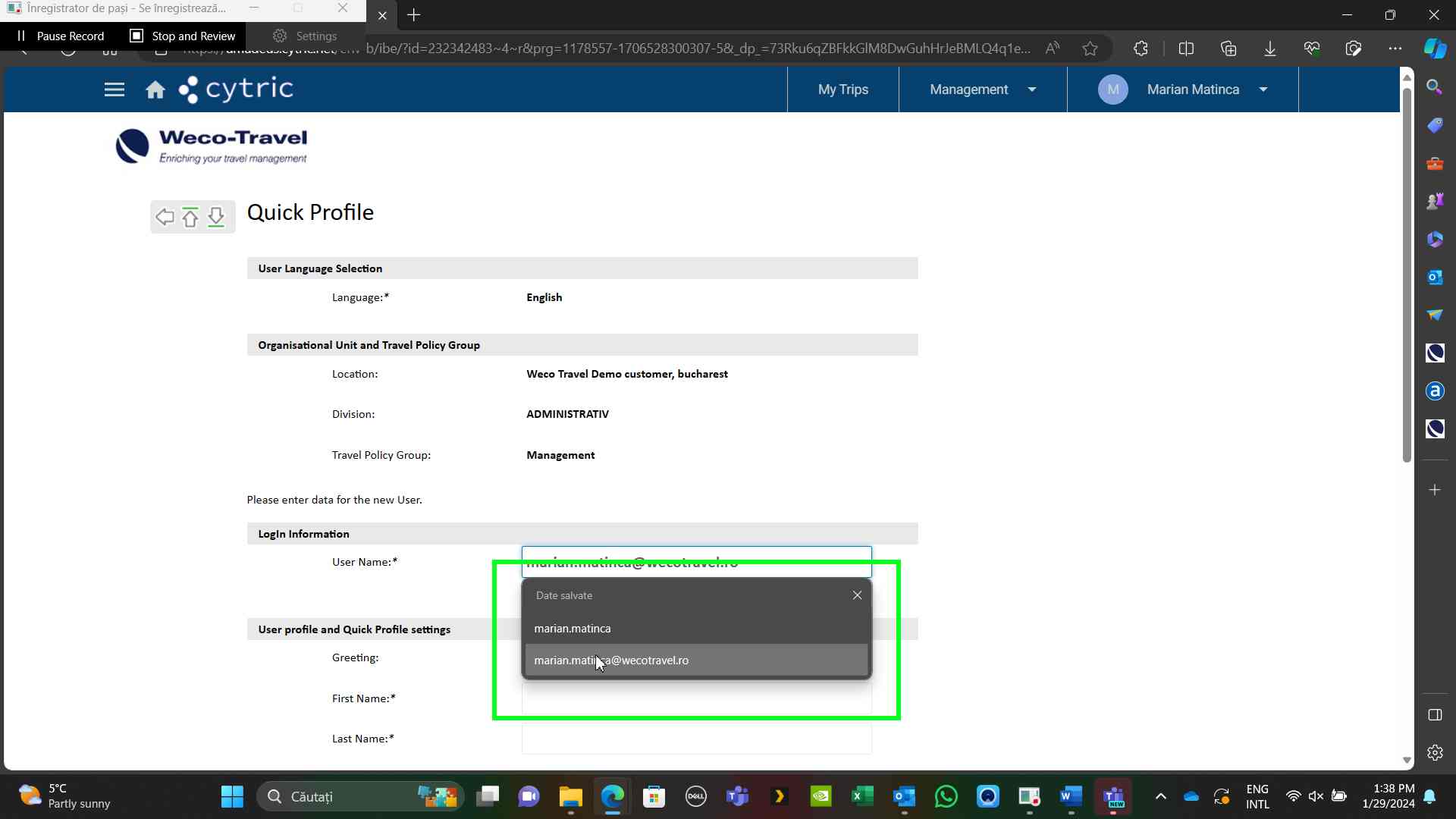This screenshot has width=1456, height=819.
Task: Open Edge Settings and more menu
Action: tap(1395, 49)
